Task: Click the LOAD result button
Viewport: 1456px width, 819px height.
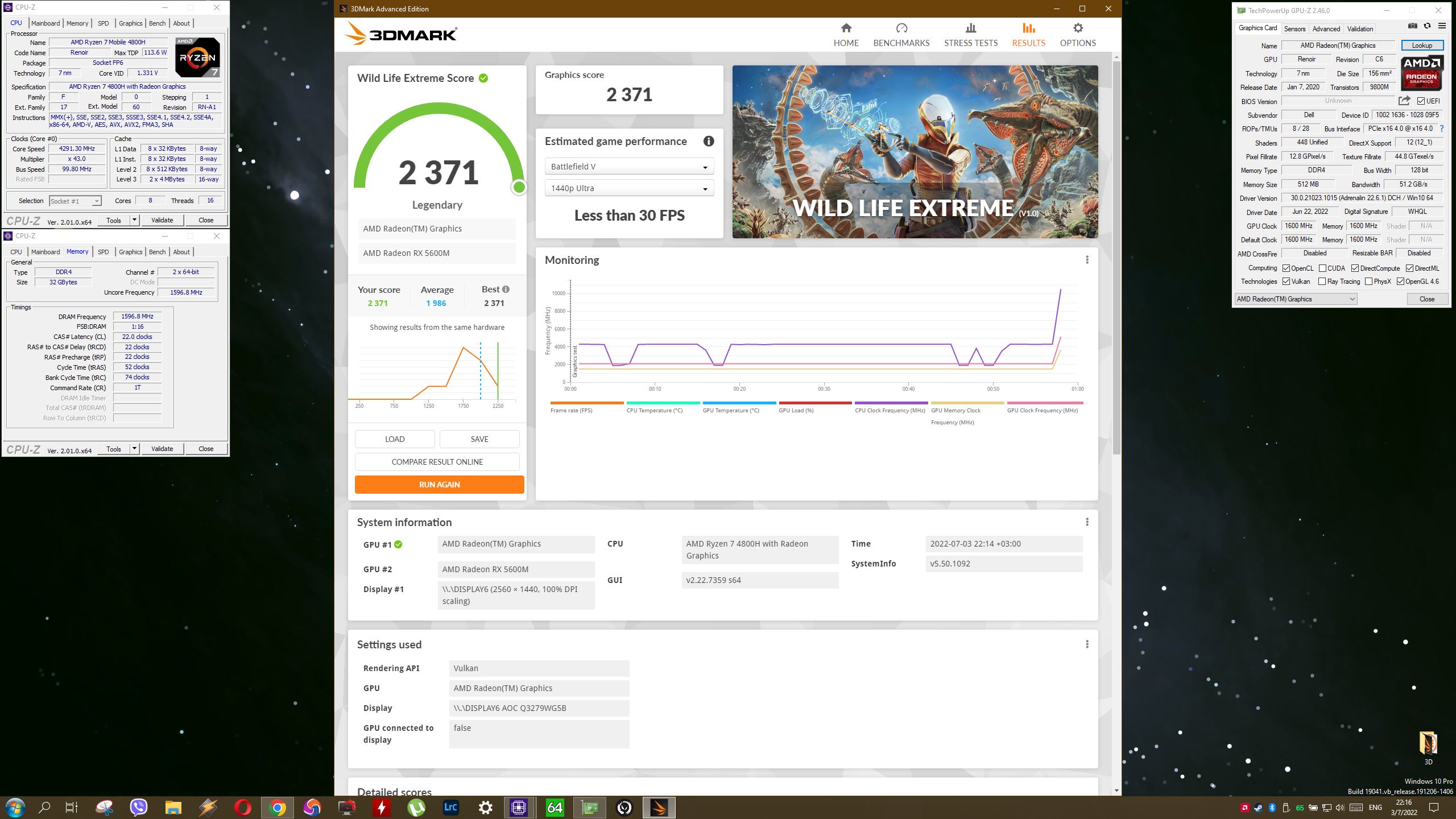Action: 395,439
